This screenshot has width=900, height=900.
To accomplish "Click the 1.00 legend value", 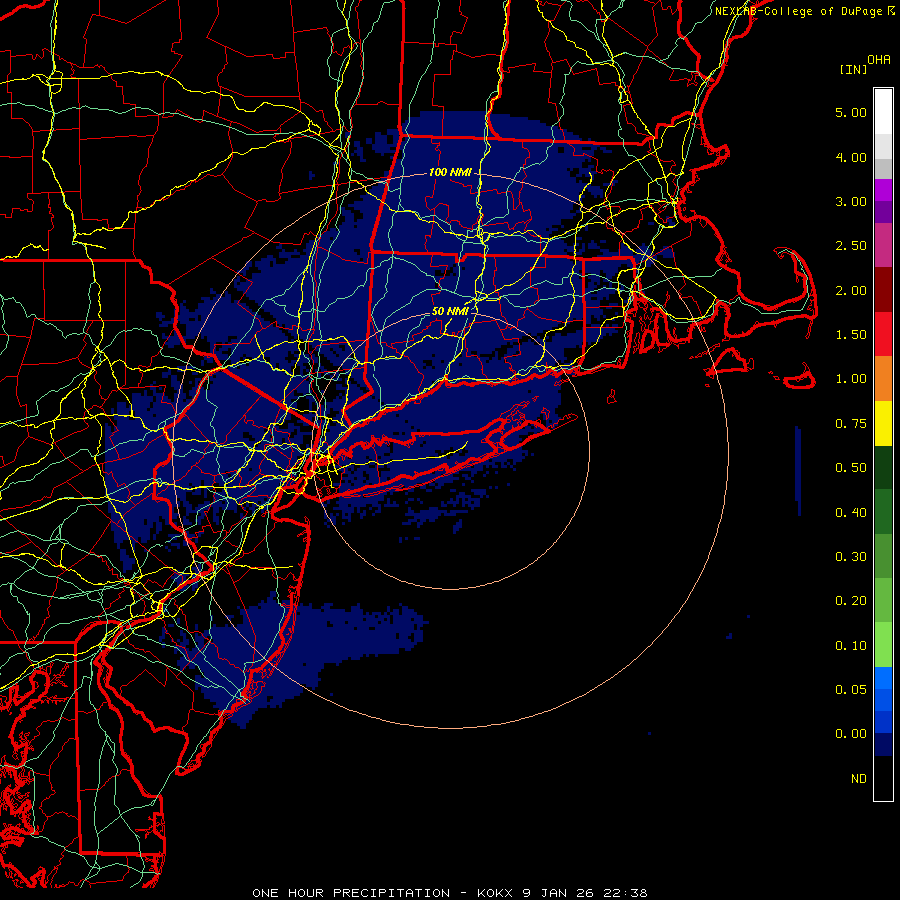I will [851, 379].
